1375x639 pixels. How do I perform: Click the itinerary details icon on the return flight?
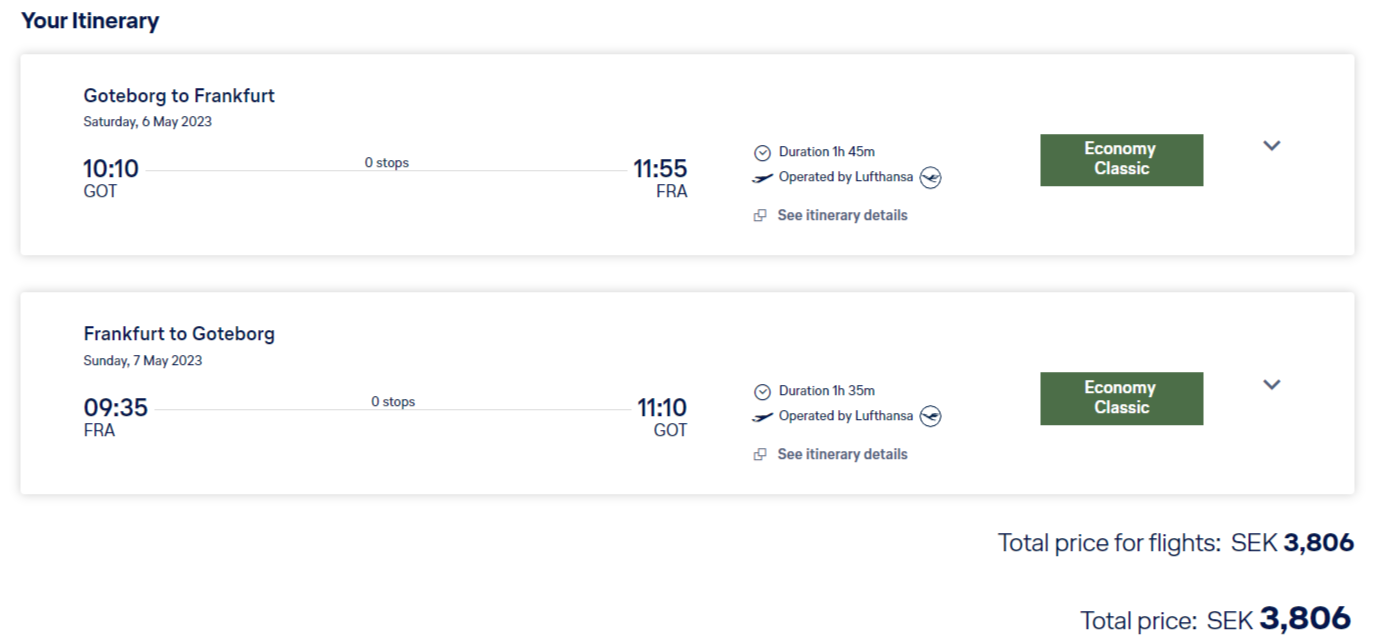pos(762,453)
